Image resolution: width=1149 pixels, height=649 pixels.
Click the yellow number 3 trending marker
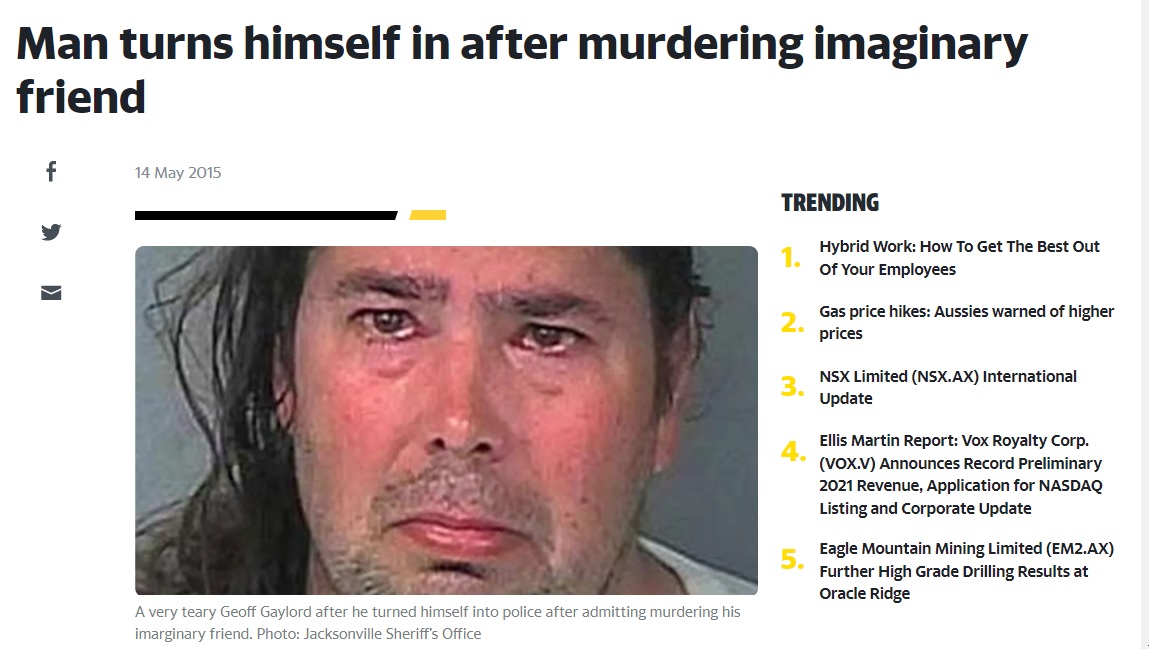792,386
